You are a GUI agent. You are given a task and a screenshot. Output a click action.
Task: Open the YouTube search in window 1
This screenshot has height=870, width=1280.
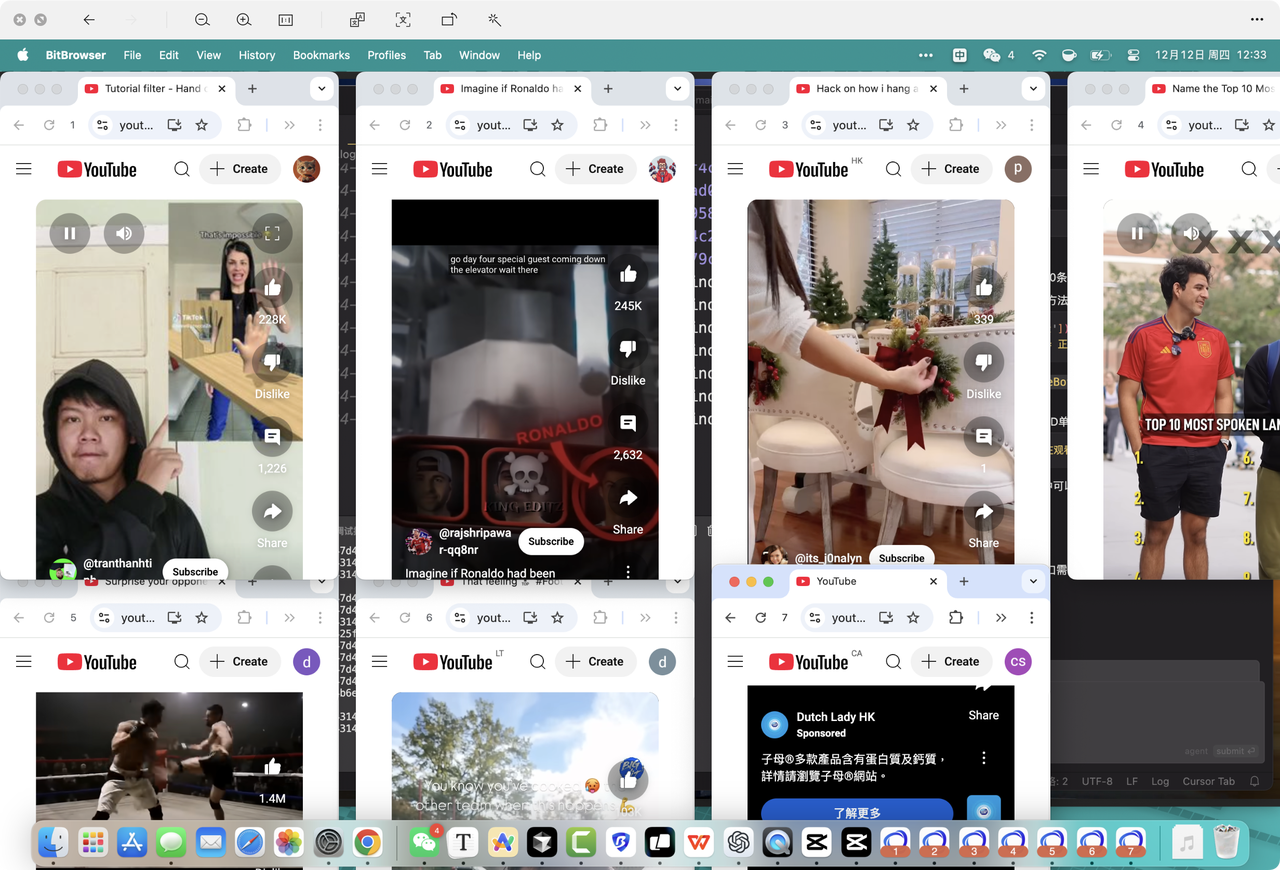182,169
